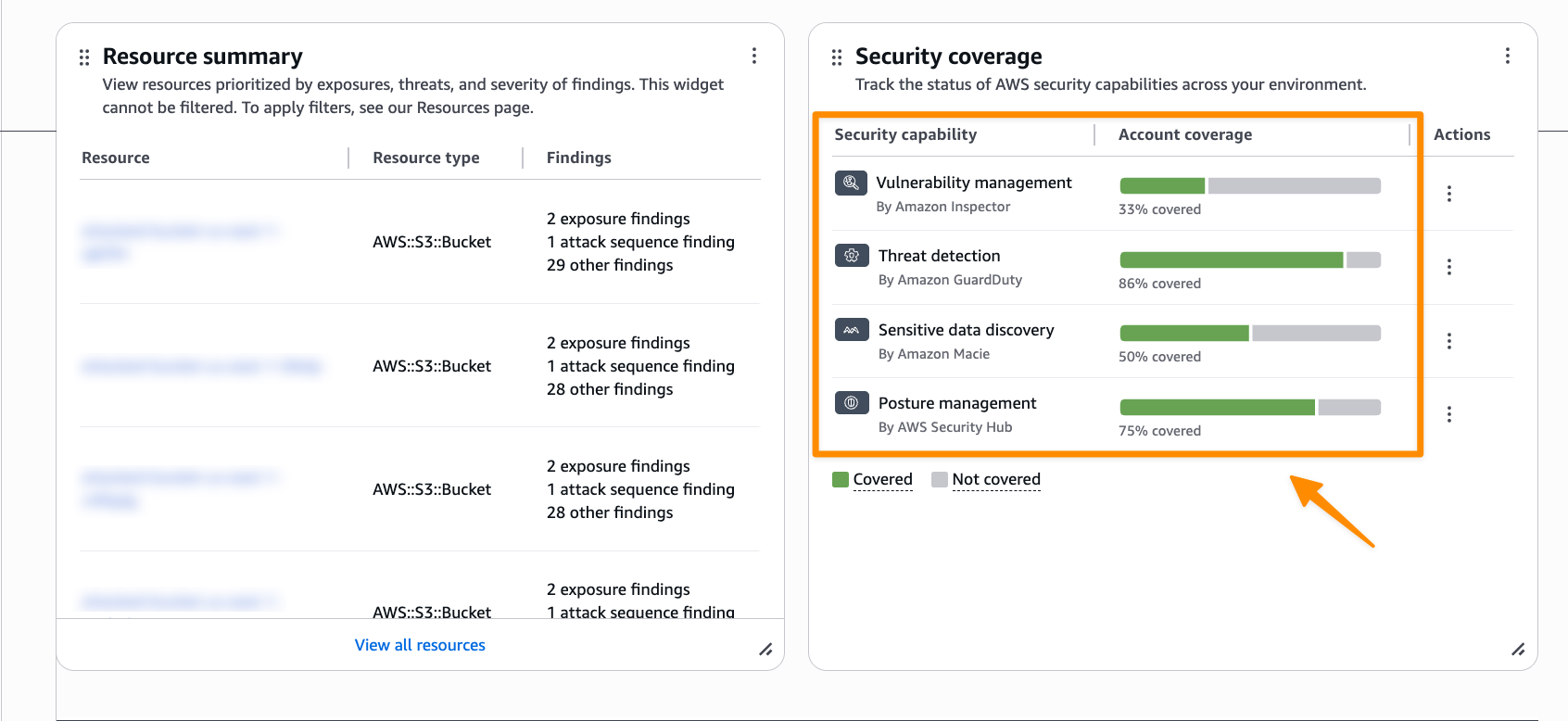Click the Sensitive data discovery Macie icon
The height and width of the screenshot is (721, 1568).
(852, 330)
